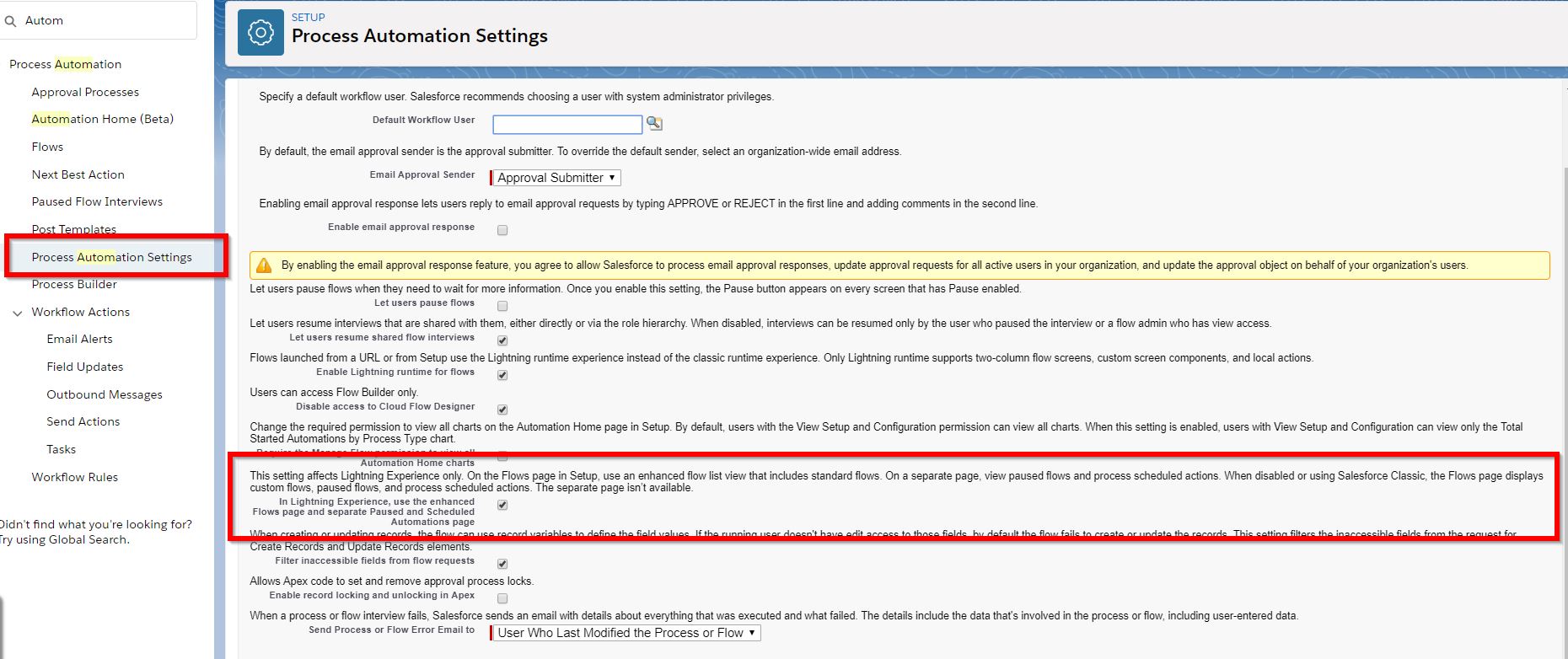1568x659 pixels.
Task: Enable the email approval response checkbox
Action: click(x=502, y=230)
